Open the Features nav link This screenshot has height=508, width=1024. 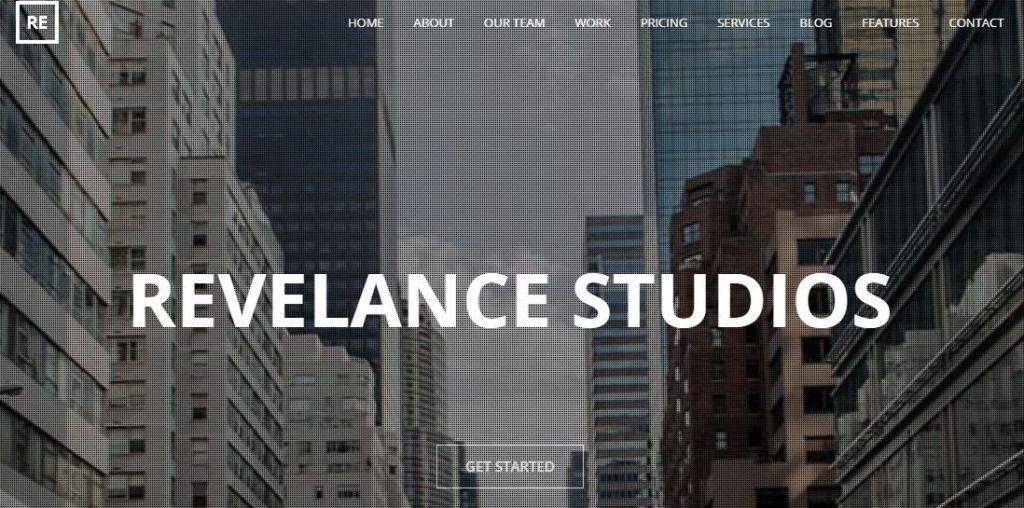click(x=890, y=23)
